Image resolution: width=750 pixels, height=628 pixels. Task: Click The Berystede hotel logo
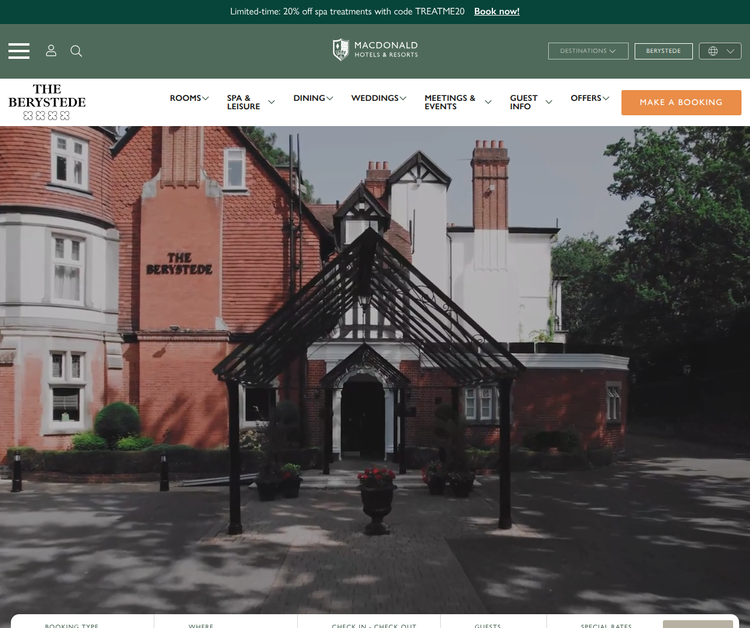(47, 101)
